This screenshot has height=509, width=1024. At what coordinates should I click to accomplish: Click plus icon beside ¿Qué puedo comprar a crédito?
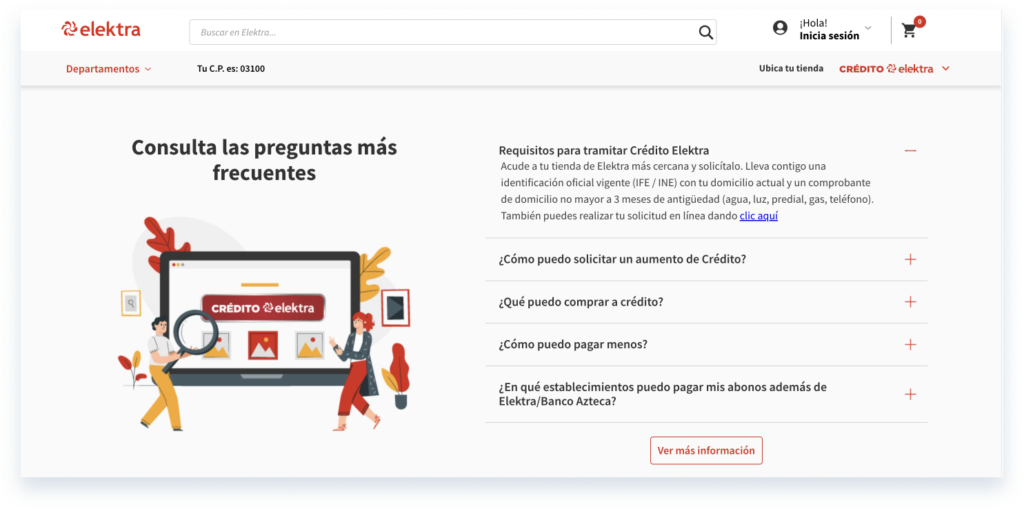point(910,302)
